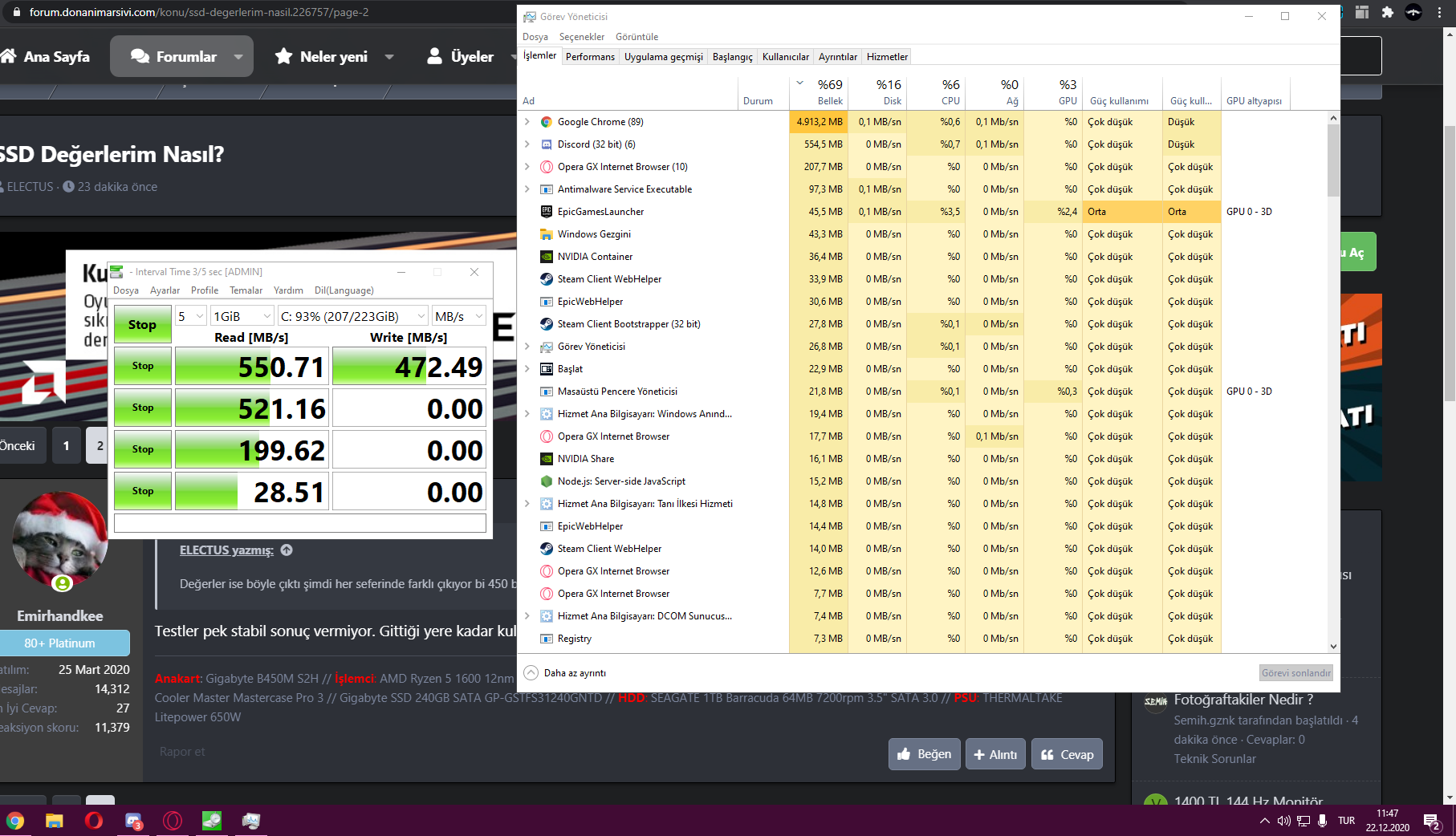Collapse details with Daha az ayrıntı arrow

coord(531,673)
